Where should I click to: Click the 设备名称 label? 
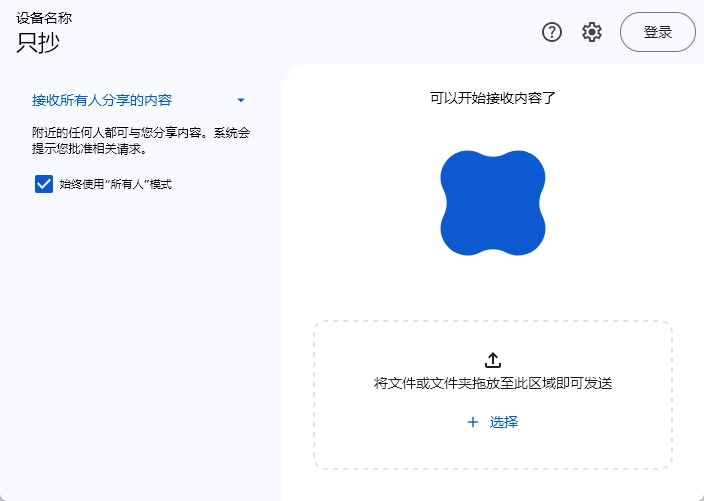click(44, 18)
